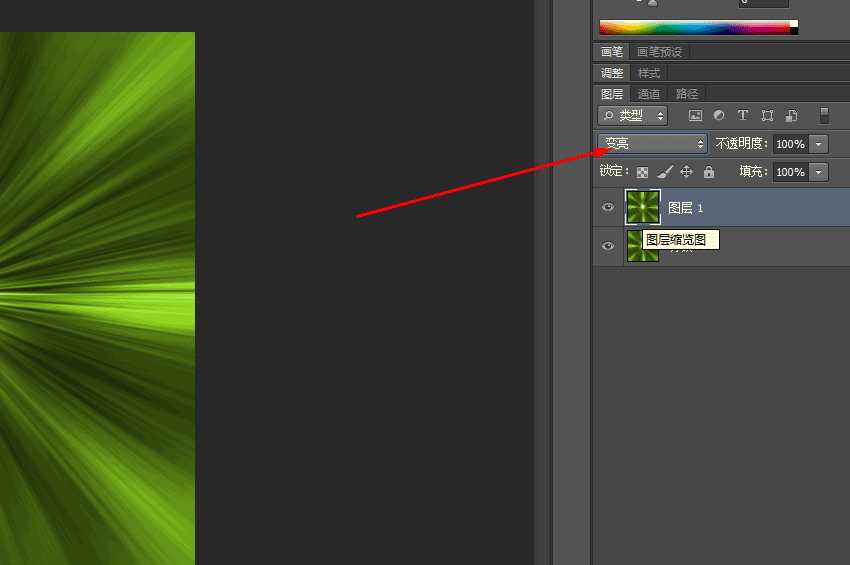Lock layer position move icon
The height and width of the screenshot is (565, 850).
(x=687, y=172)
